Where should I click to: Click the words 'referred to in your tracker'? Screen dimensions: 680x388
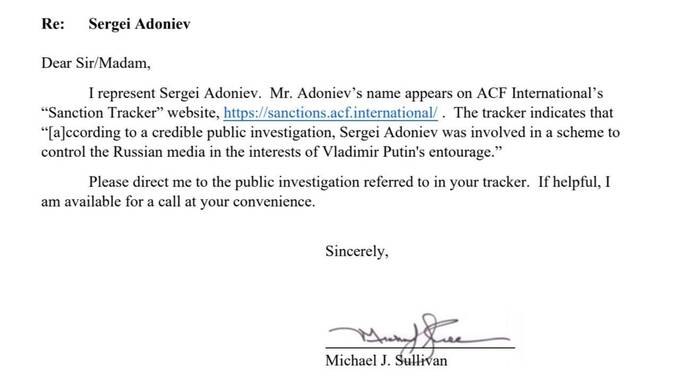[446, 182]
